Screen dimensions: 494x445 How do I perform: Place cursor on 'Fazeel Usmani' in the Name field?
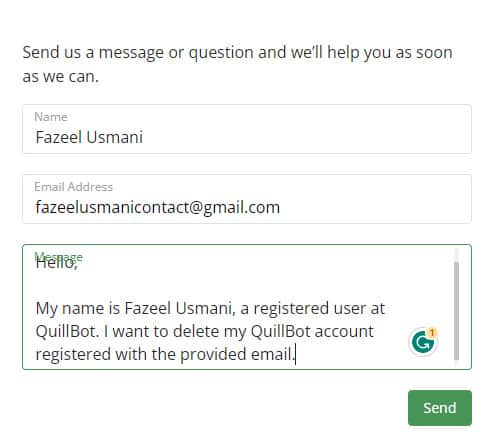[x=89, y=137]
